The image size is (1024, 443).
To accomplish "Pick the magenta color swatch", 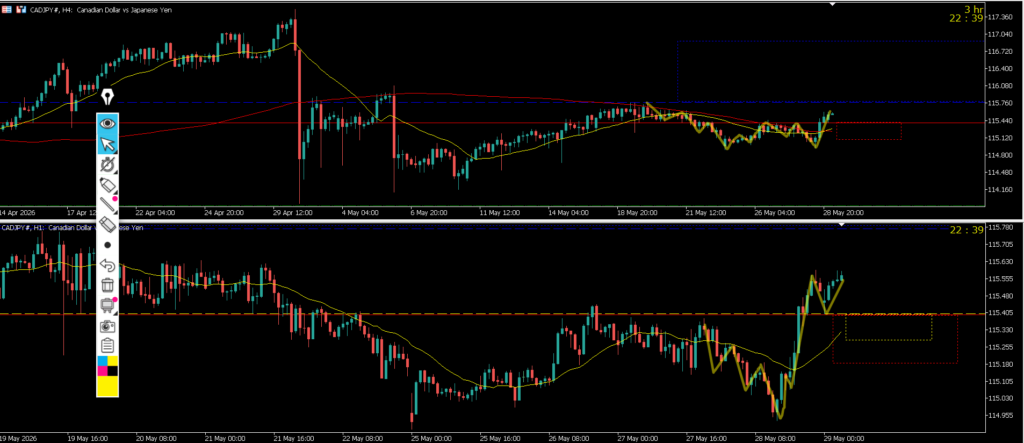I will 103,371.
